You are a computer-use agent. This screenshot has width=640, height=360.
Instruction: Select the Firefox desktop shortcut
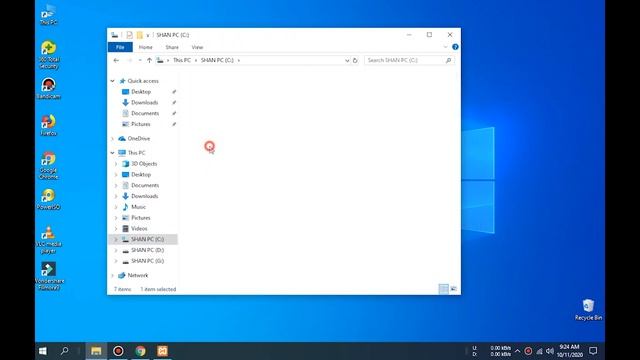click(x=49, y=125)
